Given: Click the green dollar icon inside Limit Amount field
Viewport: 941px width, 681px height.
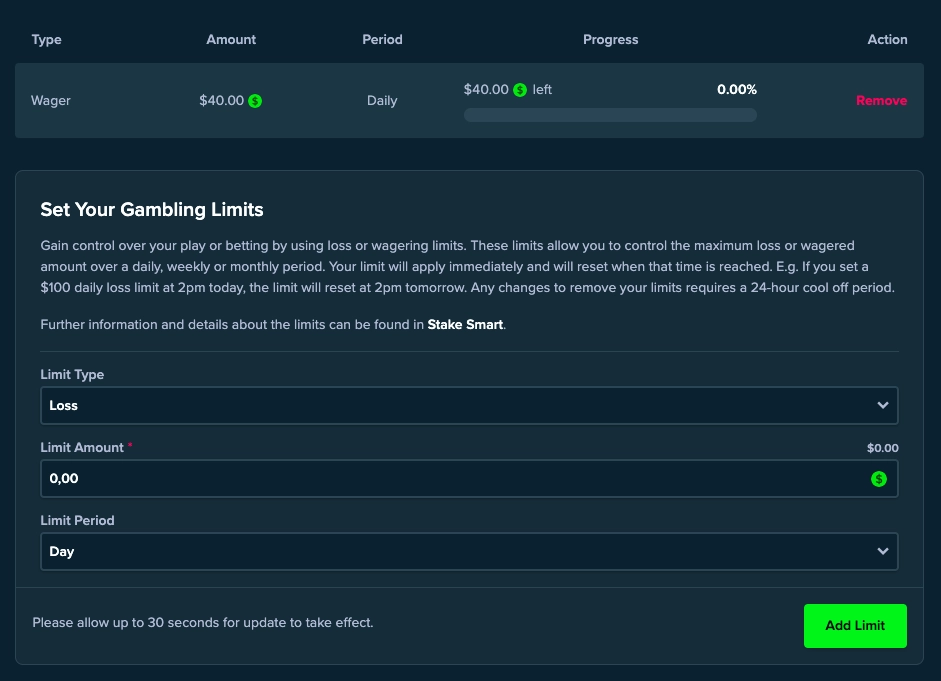Looking at the screenshot, I should 879,478.
